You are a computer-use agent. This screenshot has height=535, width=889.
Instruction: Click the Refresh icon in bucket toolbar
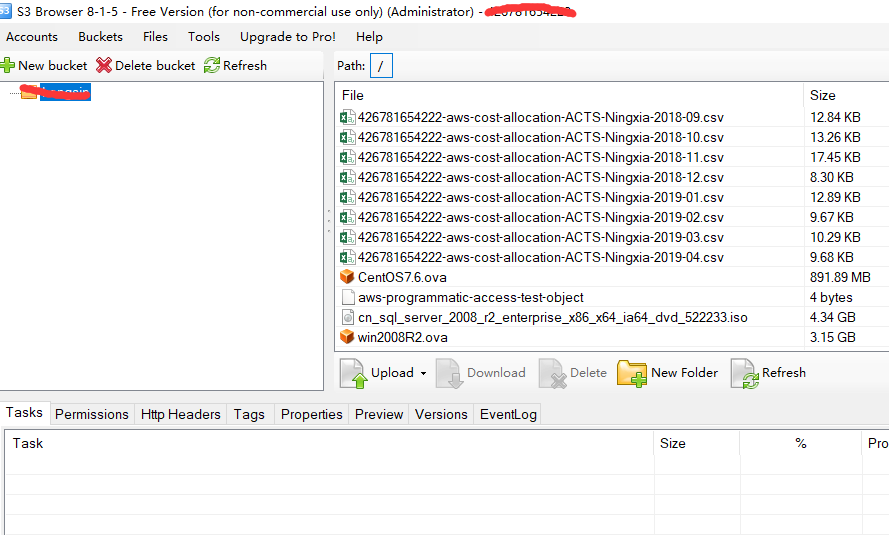coord(212,65)
